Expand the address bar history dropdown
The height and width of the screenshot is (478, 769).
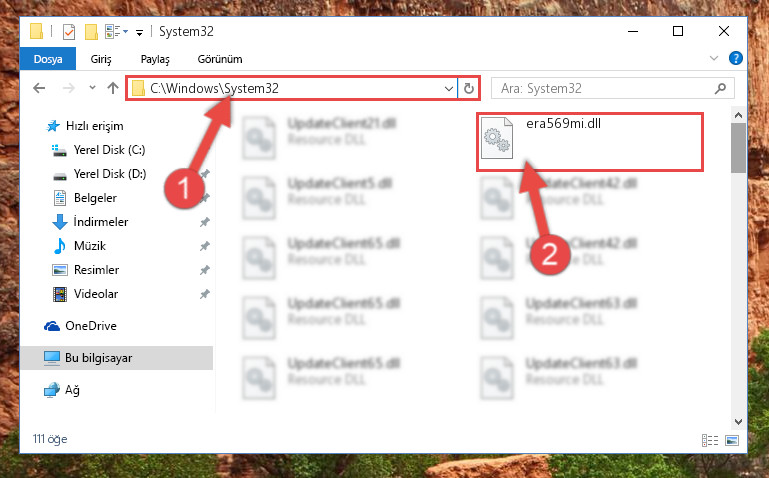[448, 89]
